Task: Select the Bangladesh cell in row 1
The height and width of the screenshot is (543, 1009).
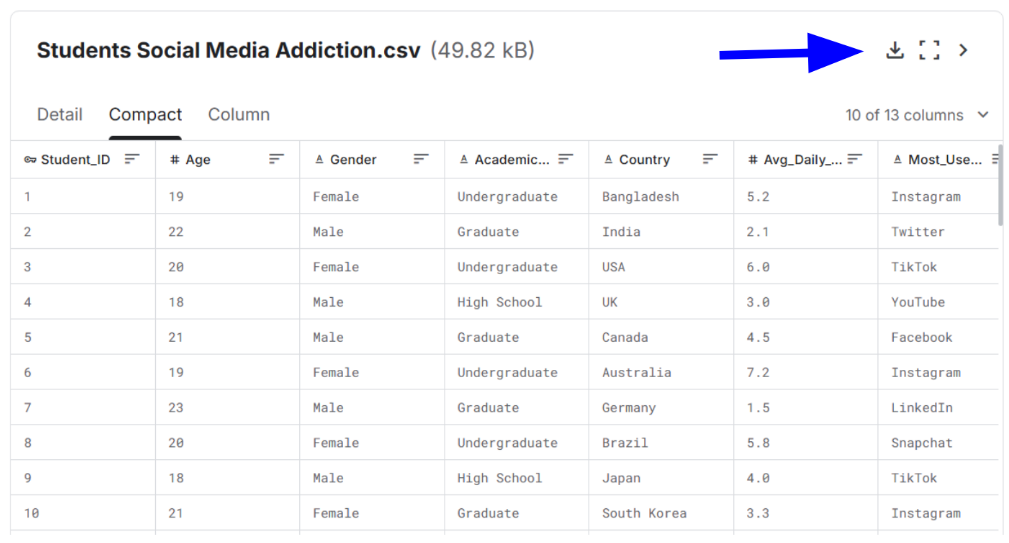Action: click(640, 197)
